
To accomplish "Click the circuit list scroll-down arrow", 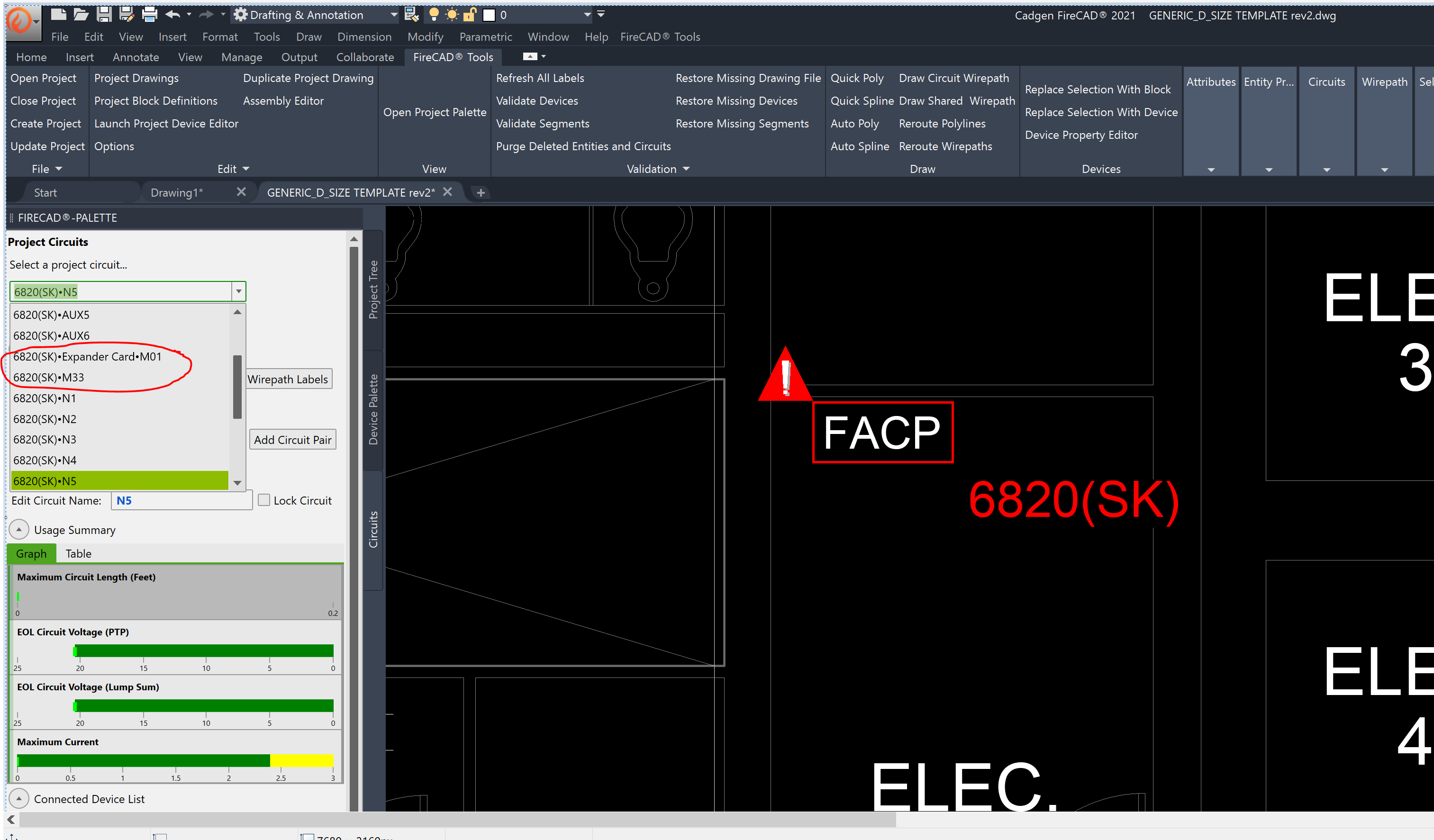I will [237, 482].
